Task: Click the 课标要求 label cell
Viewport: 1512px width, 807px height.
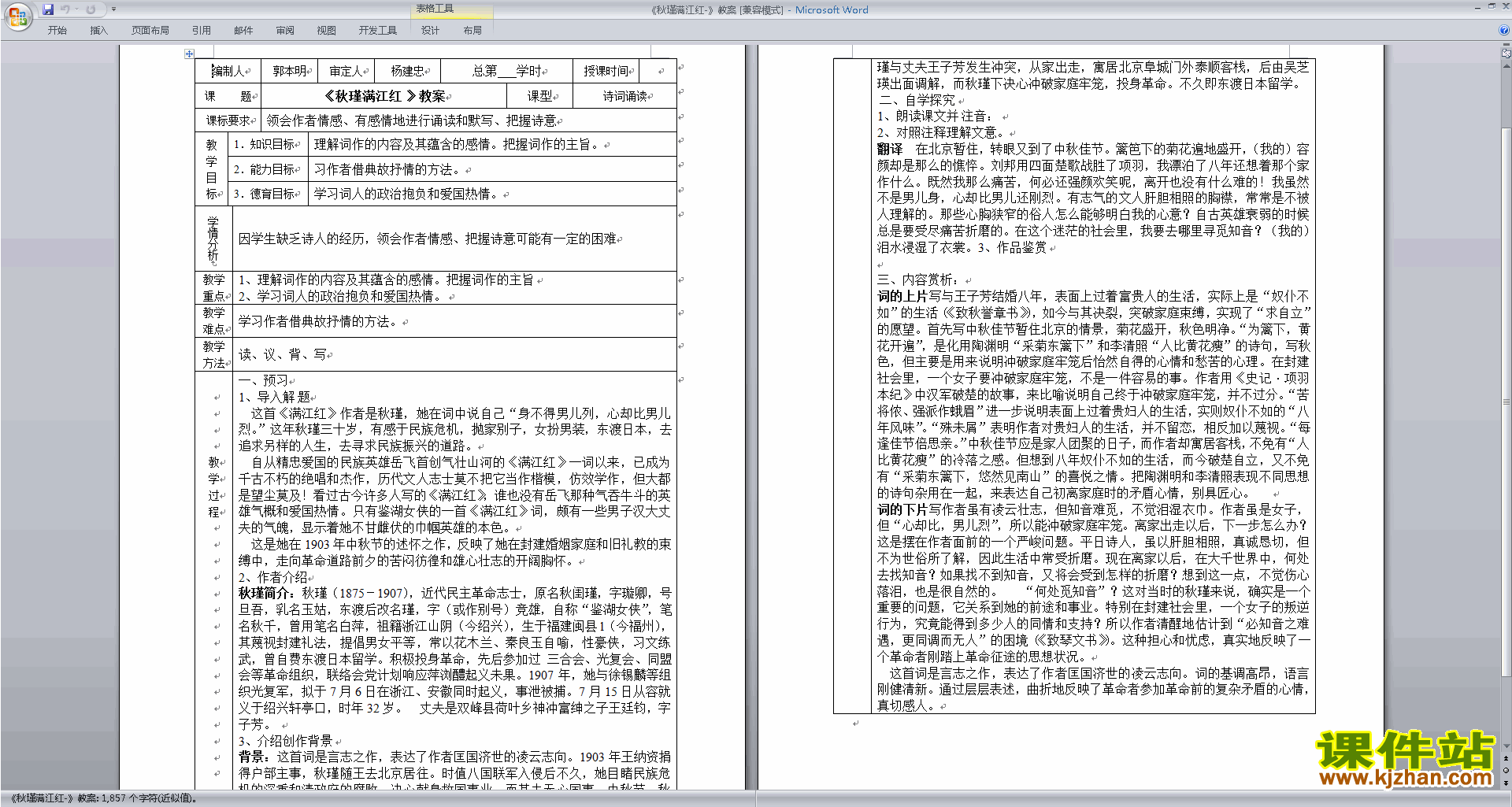Action: 228,120
